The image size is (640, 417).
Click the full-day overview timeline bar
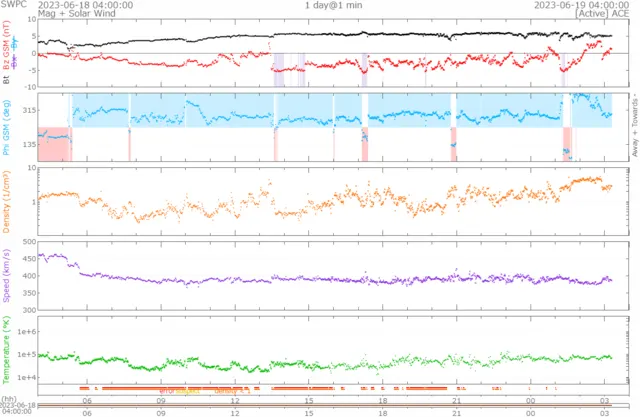pos(333,406)
